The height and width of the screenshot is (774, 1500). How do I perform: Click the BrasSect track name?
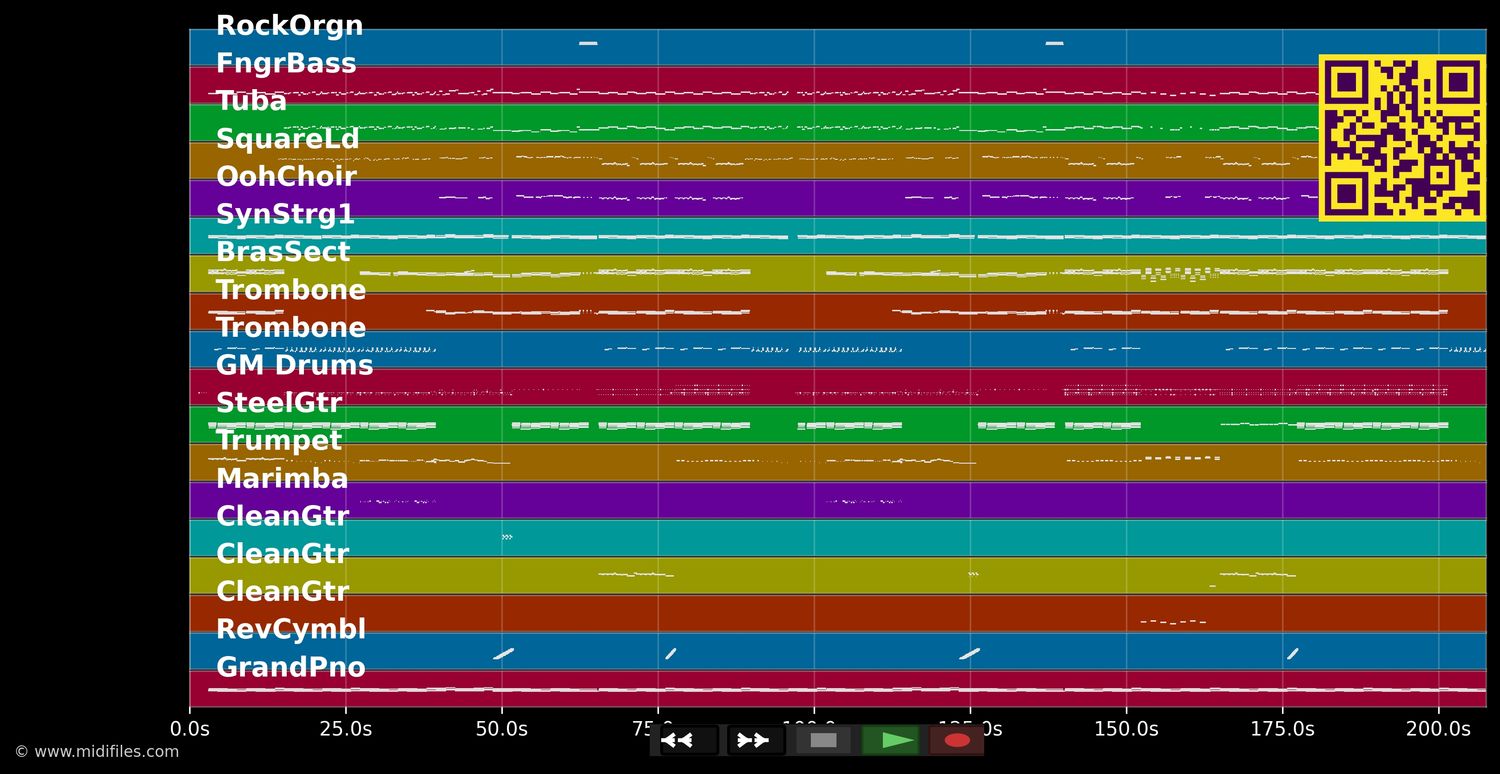[284, 251]
